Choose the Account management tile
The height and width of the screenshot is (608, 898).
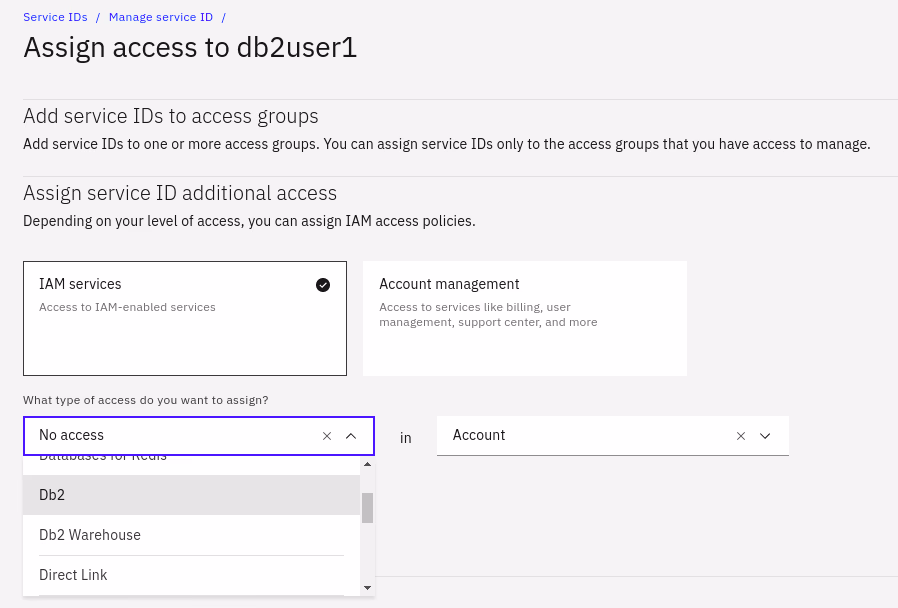524,318
